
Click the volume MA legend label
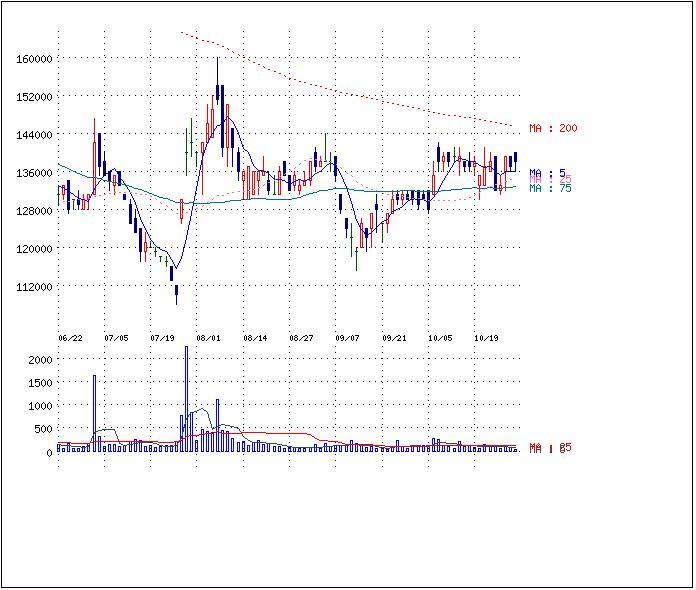tap(550, 448)
